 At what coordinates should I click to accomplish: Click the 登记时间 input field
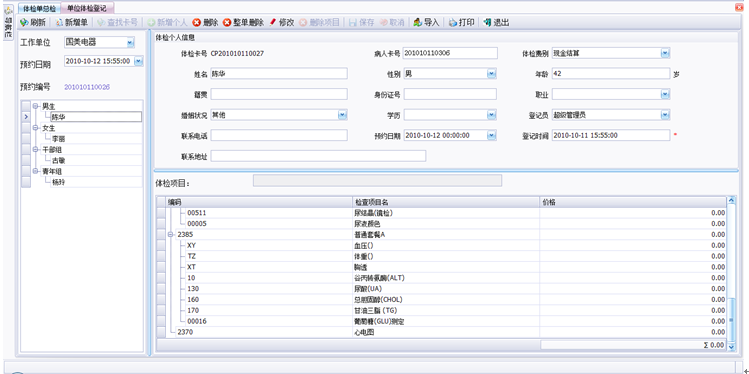(611, 135)
